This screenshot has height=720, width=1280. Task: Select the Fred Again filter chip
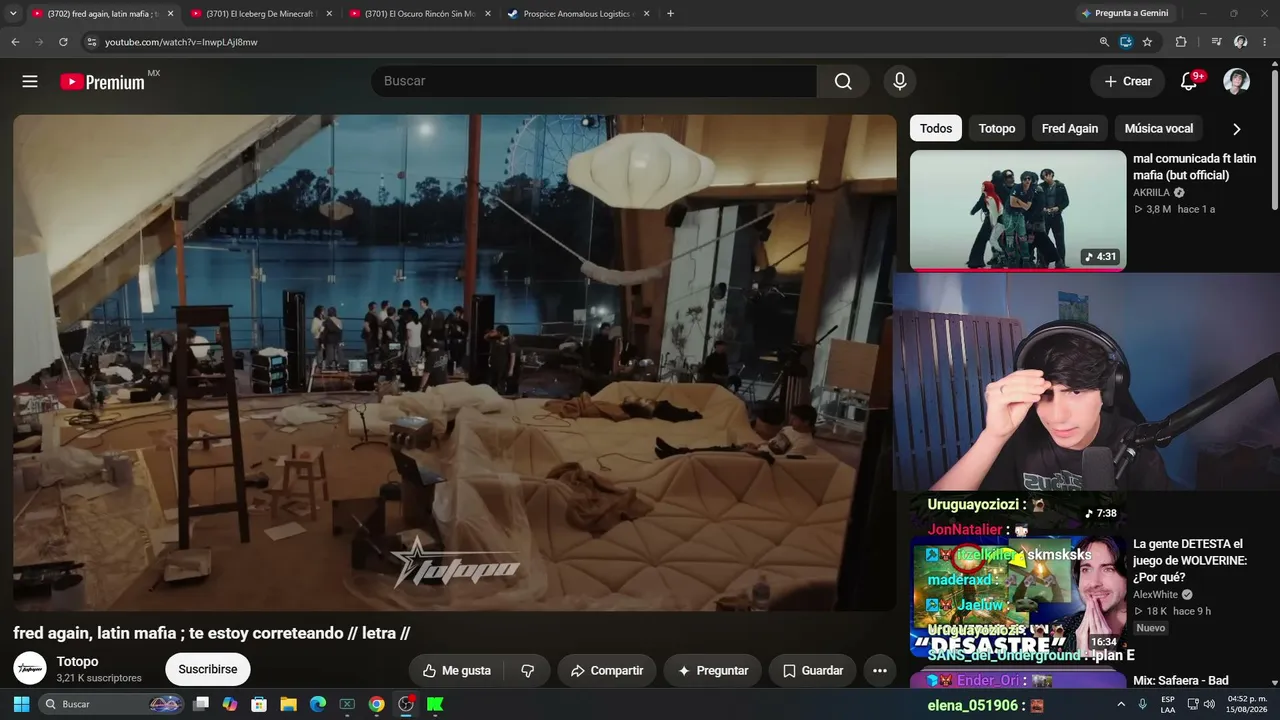pos(1070,129)
